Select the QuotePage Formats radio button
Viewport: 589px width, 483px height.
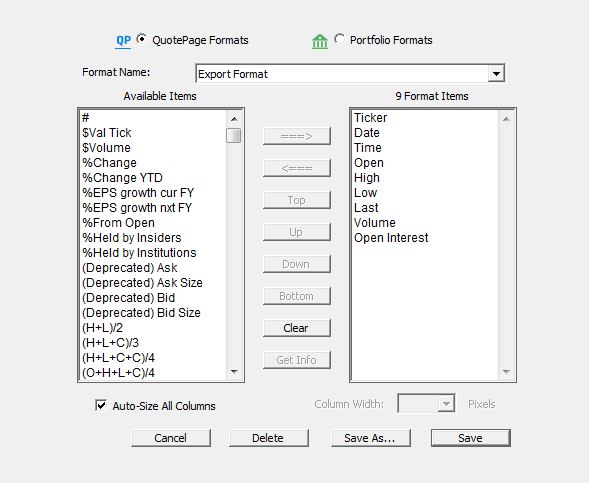pos(142,39)
